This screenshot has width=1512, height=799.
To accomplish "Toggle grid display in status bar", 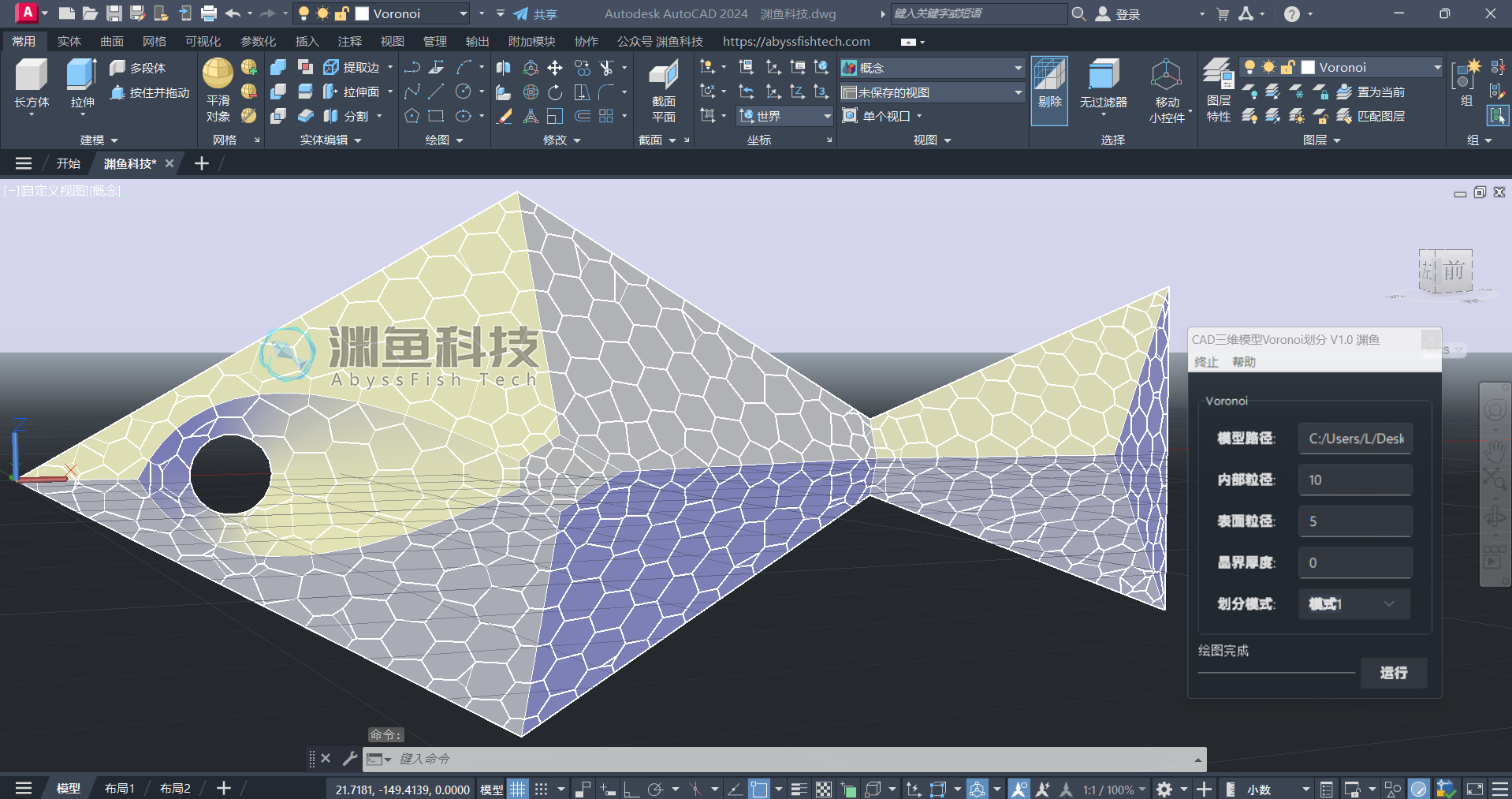I will point(517,789).
